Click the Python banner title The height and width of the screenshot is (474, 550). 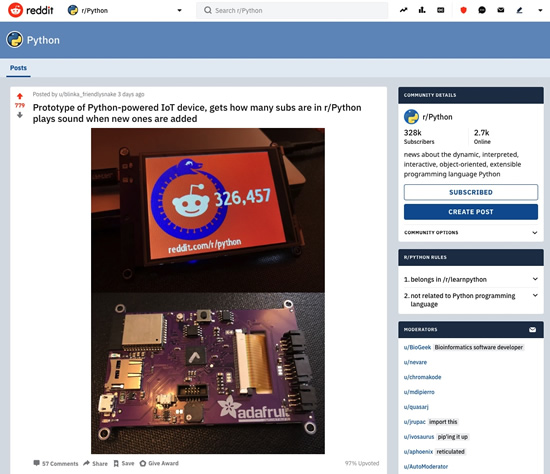(43, 40)
